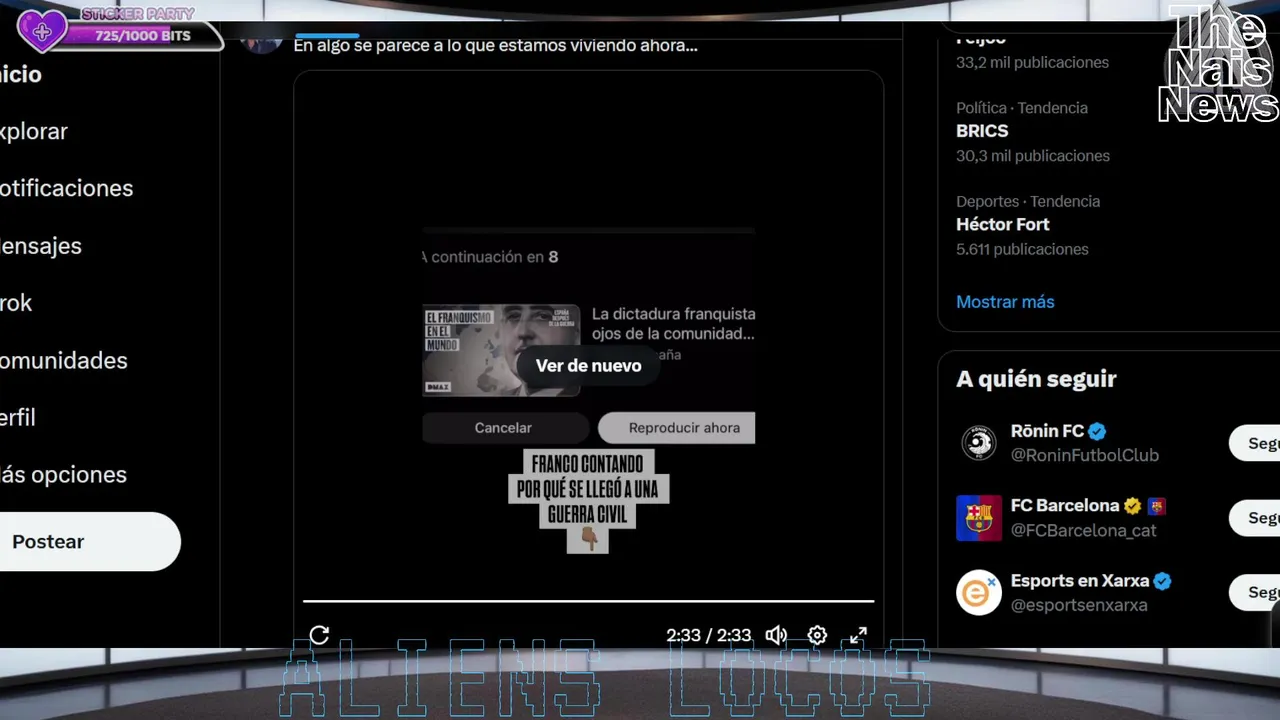Open the Héctor Fort trending topic
The height and width of the screenshot is (720, 1280).
click(x=1003, y=224)
